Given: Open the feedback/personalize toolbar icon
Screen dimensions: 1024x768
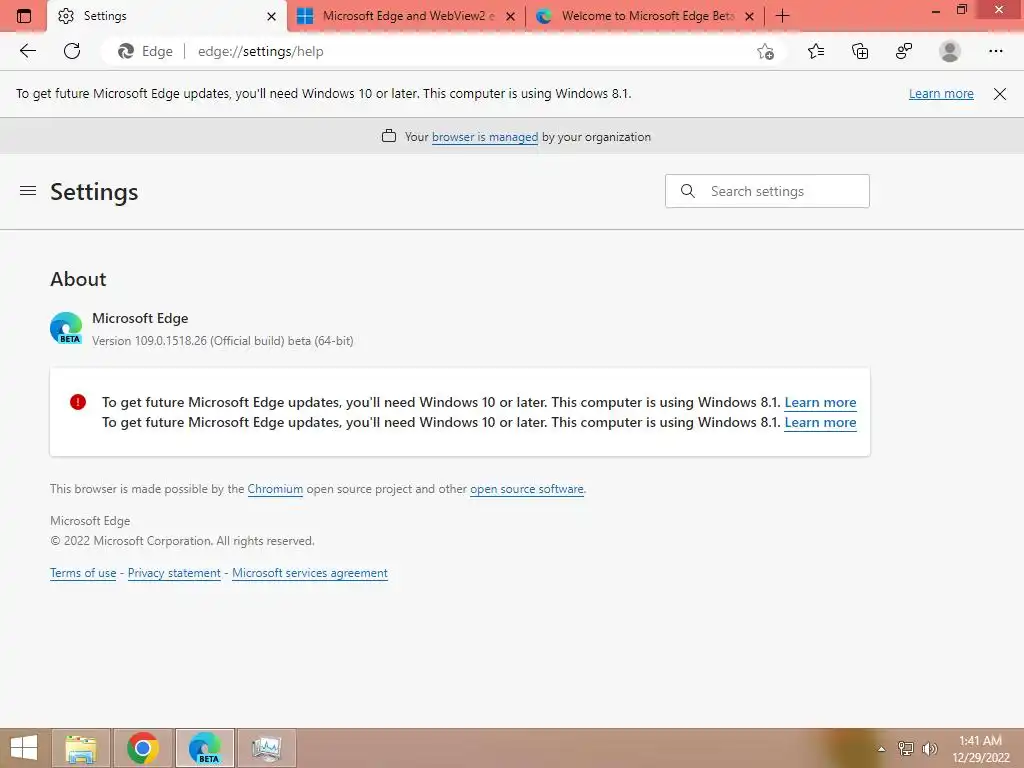Looking at the screenshot, I should [x=904, y=51].
